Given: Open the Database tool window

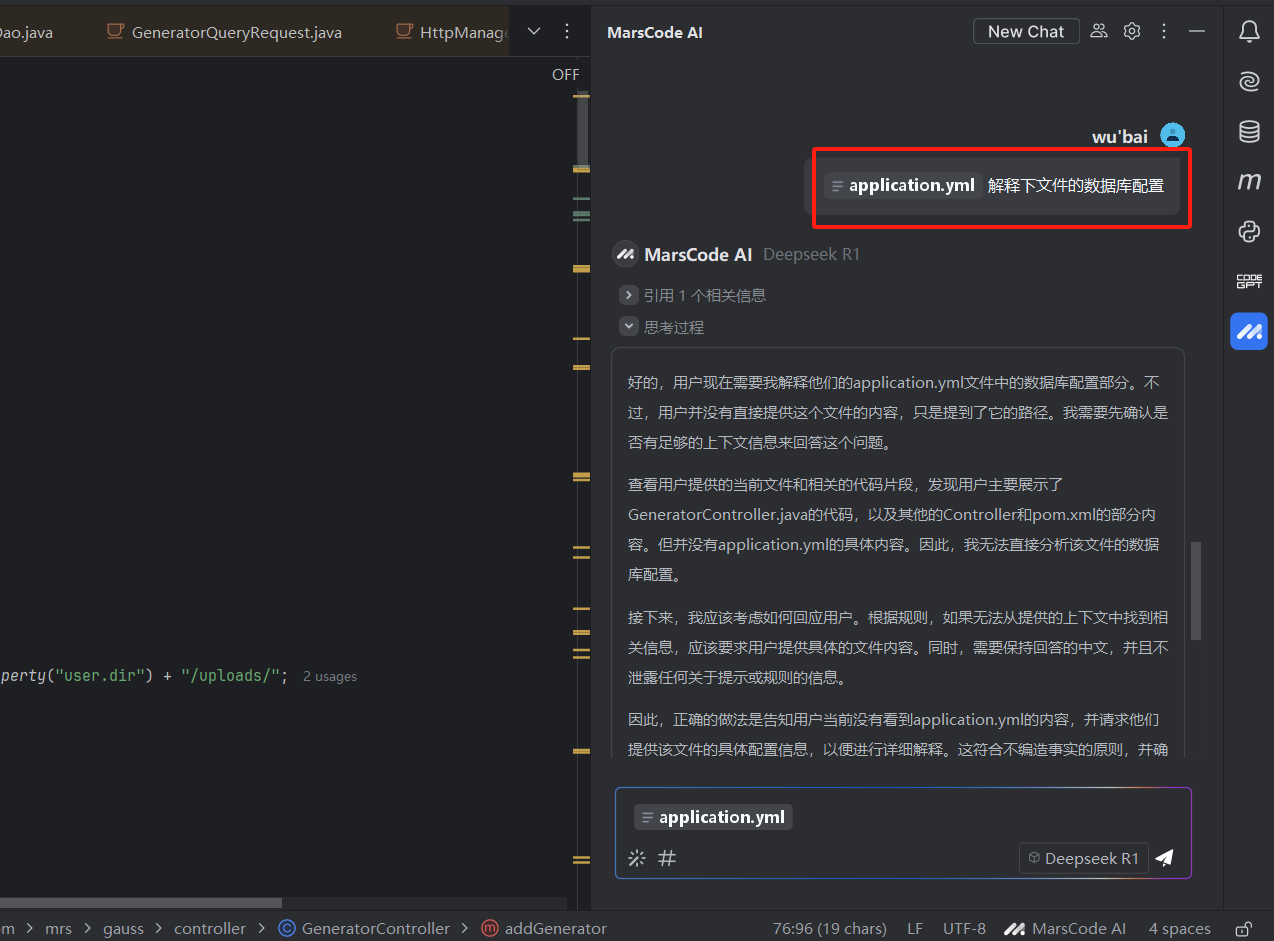Looking at the screenshot, I should (1249, 131).
